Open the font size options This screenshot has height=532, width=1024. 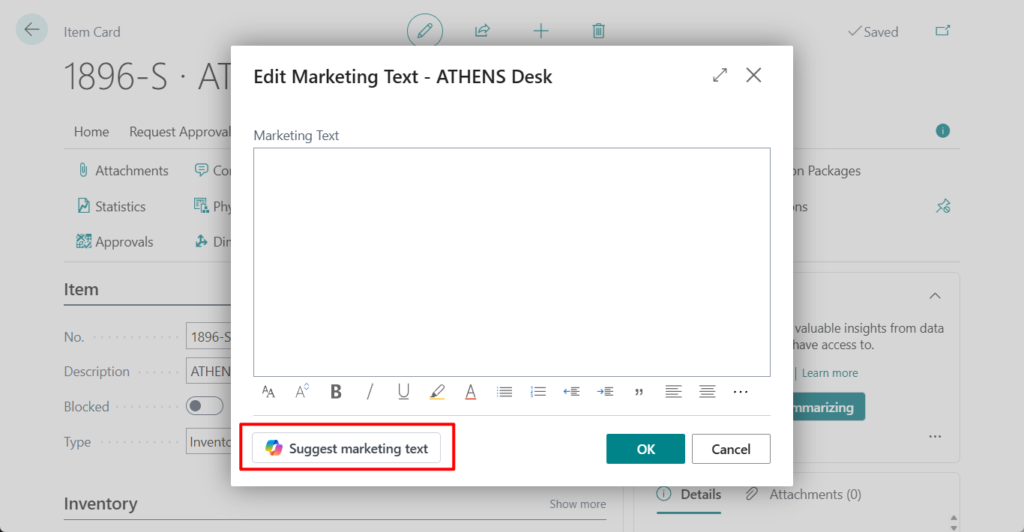302,392
